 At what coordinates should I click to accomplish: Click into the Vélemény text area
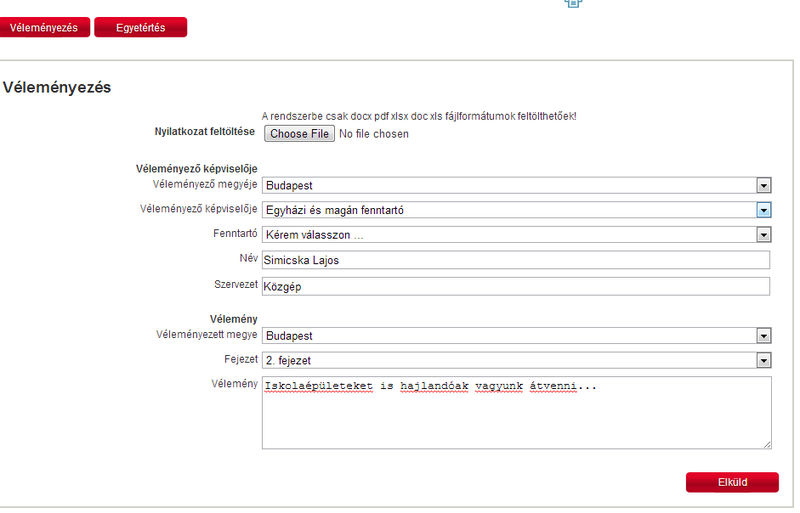(x=516, y=413)
